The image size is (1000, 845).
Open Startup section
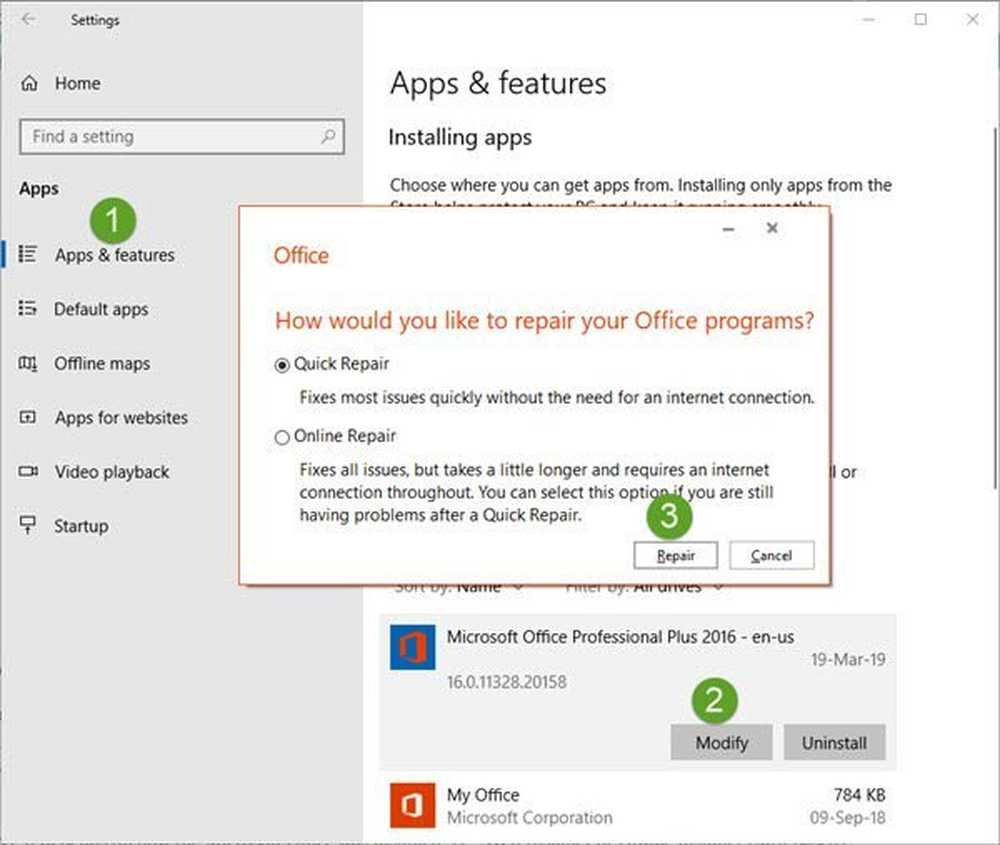(x=81, y=526)
